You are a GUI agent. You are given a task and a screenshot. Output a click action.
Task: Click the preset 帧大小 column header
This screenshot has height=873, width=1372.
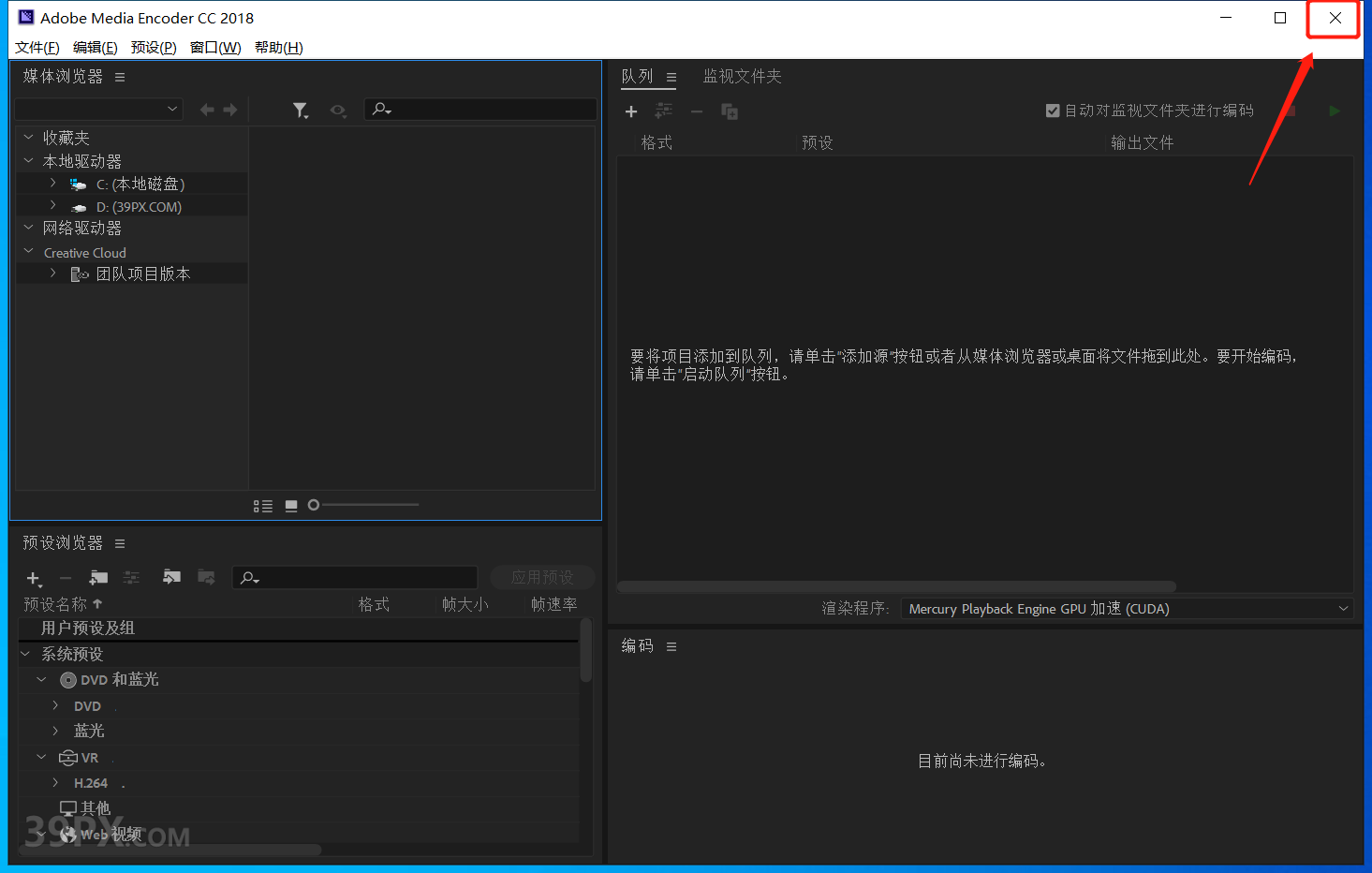[x=465, y=605]
